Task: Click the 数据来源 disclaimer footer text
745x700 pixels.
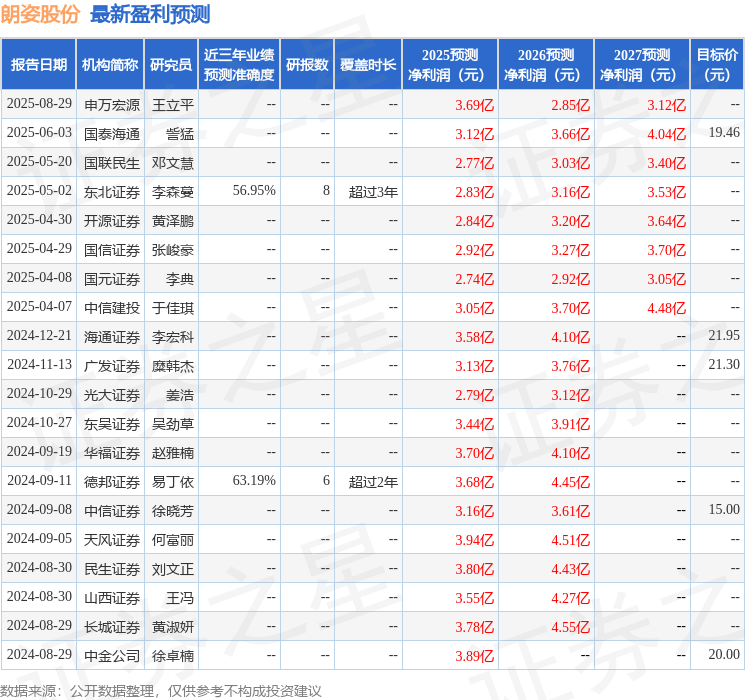Action: [x=161, y=691]
